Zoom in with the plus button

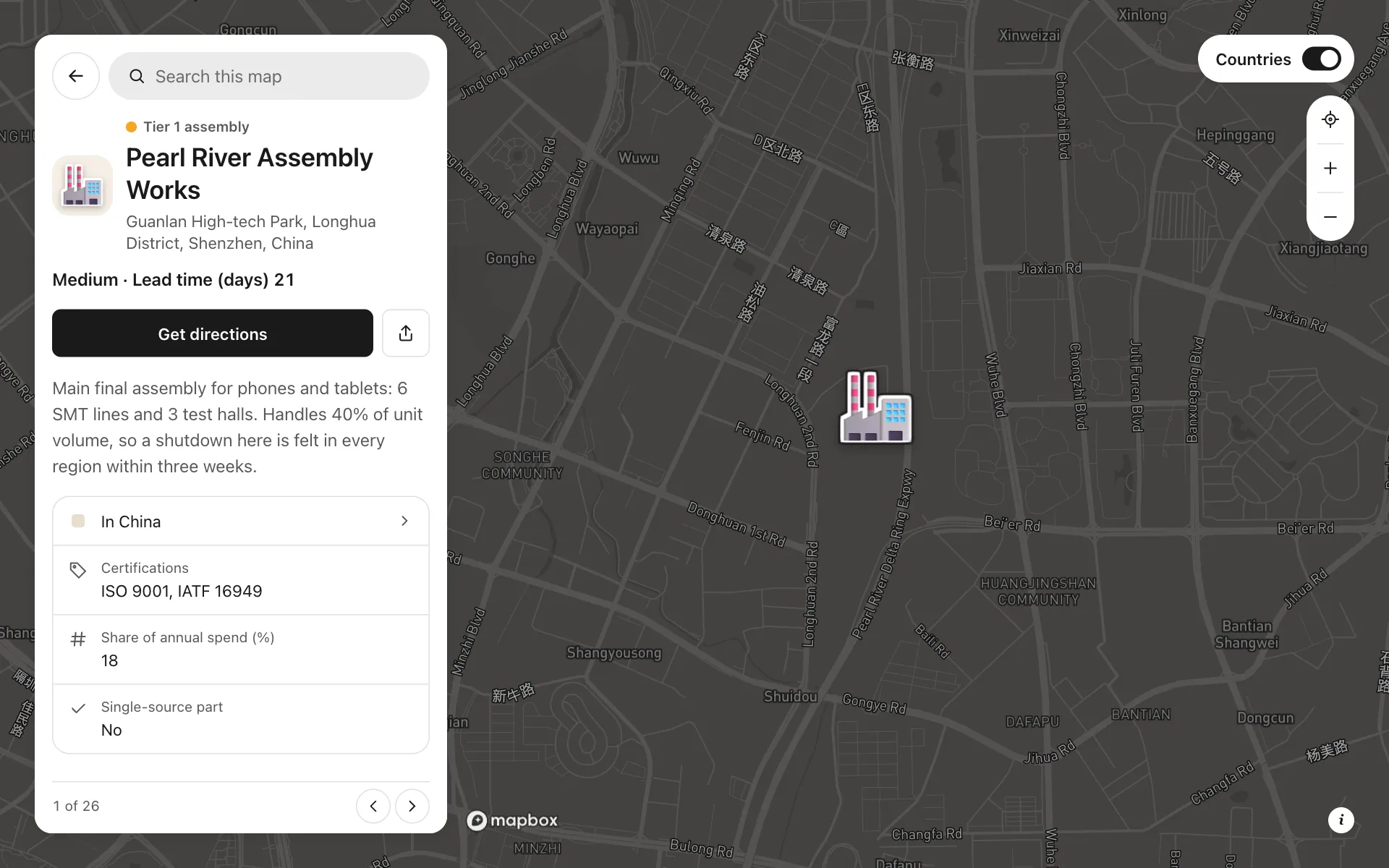click(1330, 168)
